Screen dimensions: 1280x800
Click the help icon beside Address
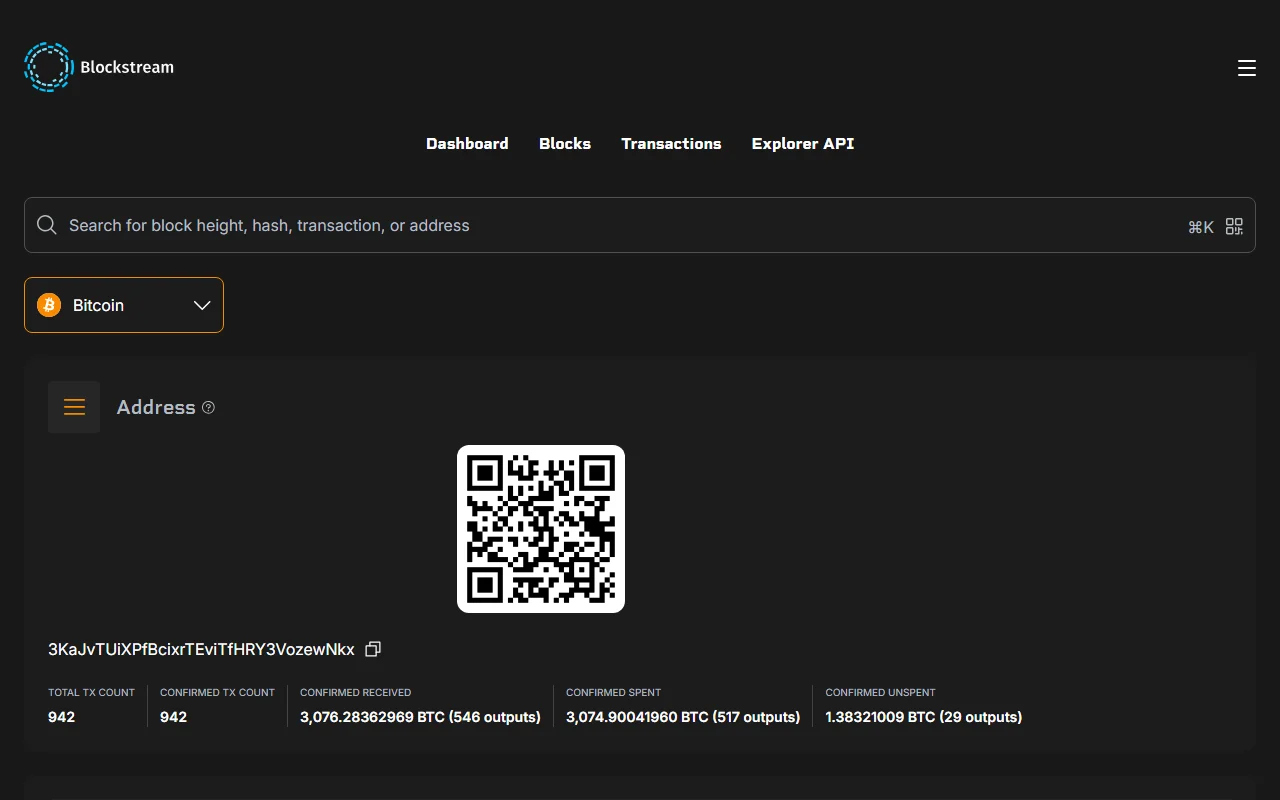208,407
